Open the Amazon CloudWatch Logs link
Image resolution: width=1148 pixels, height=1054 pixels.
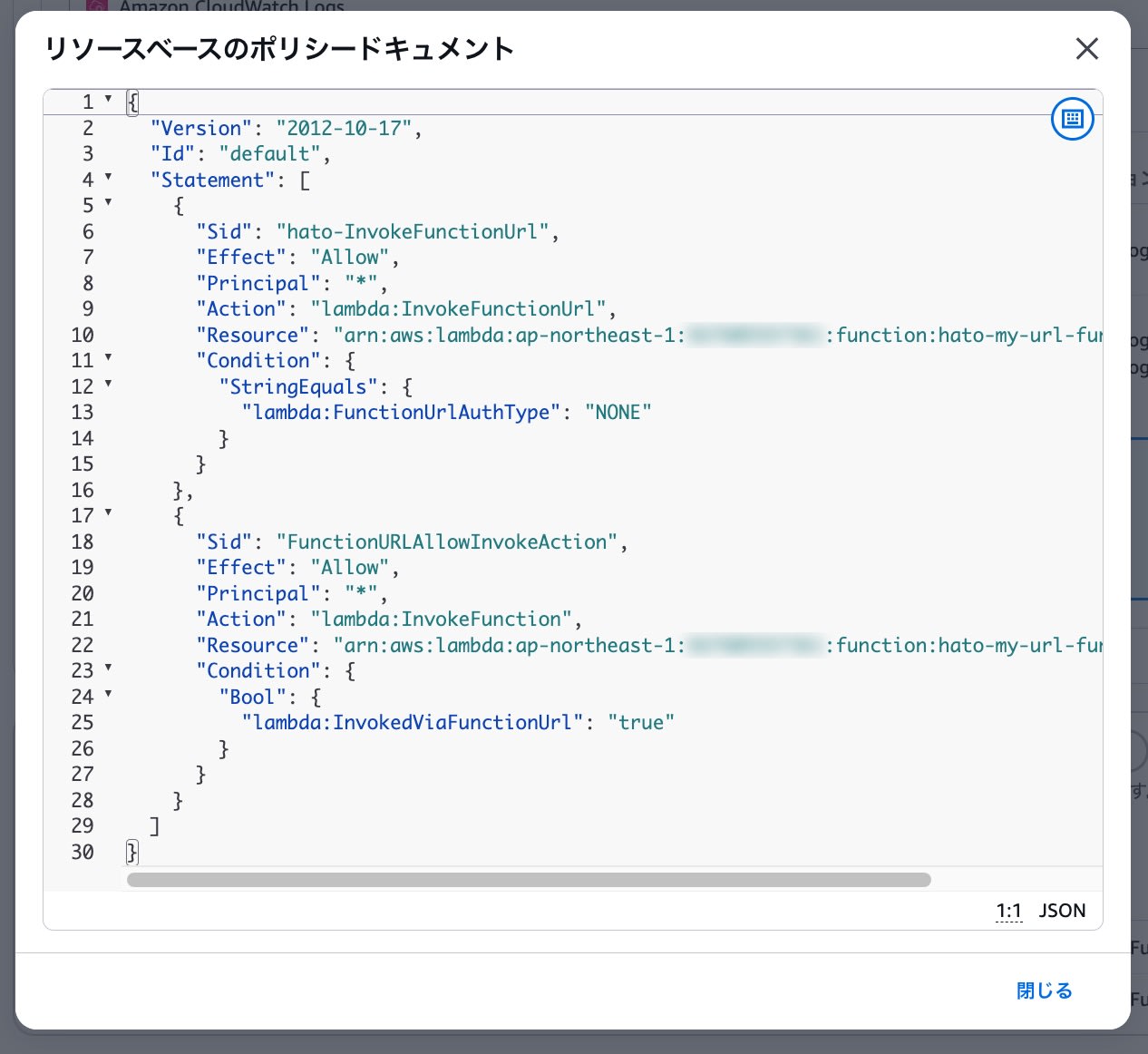point(231,6)
